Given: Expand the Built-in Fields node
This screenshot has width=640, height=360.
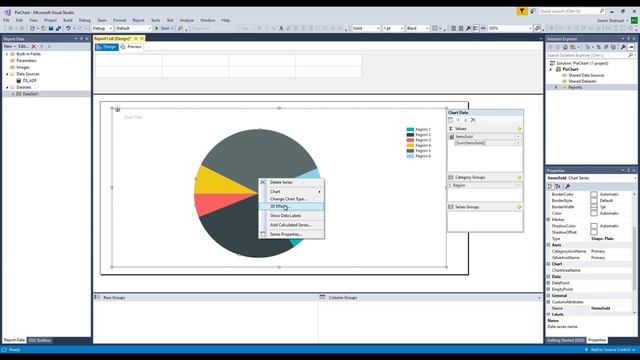Looking at the screenshot, I should click(x=7, y=54).
